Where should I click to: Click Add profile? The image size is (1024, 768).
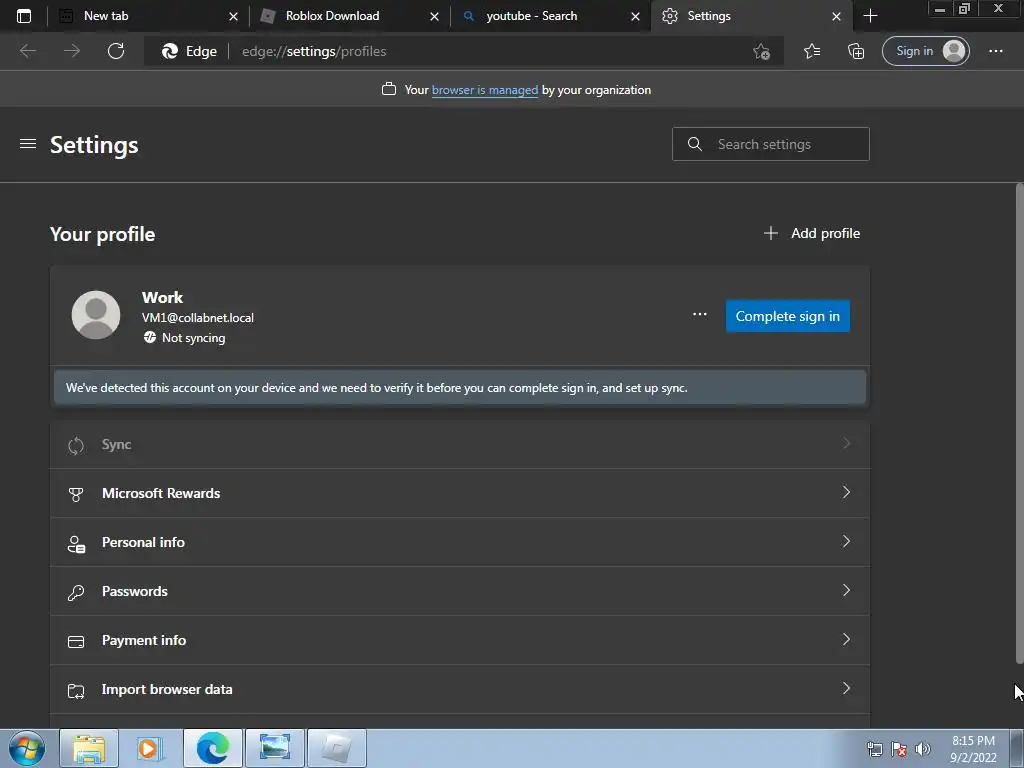812,233
